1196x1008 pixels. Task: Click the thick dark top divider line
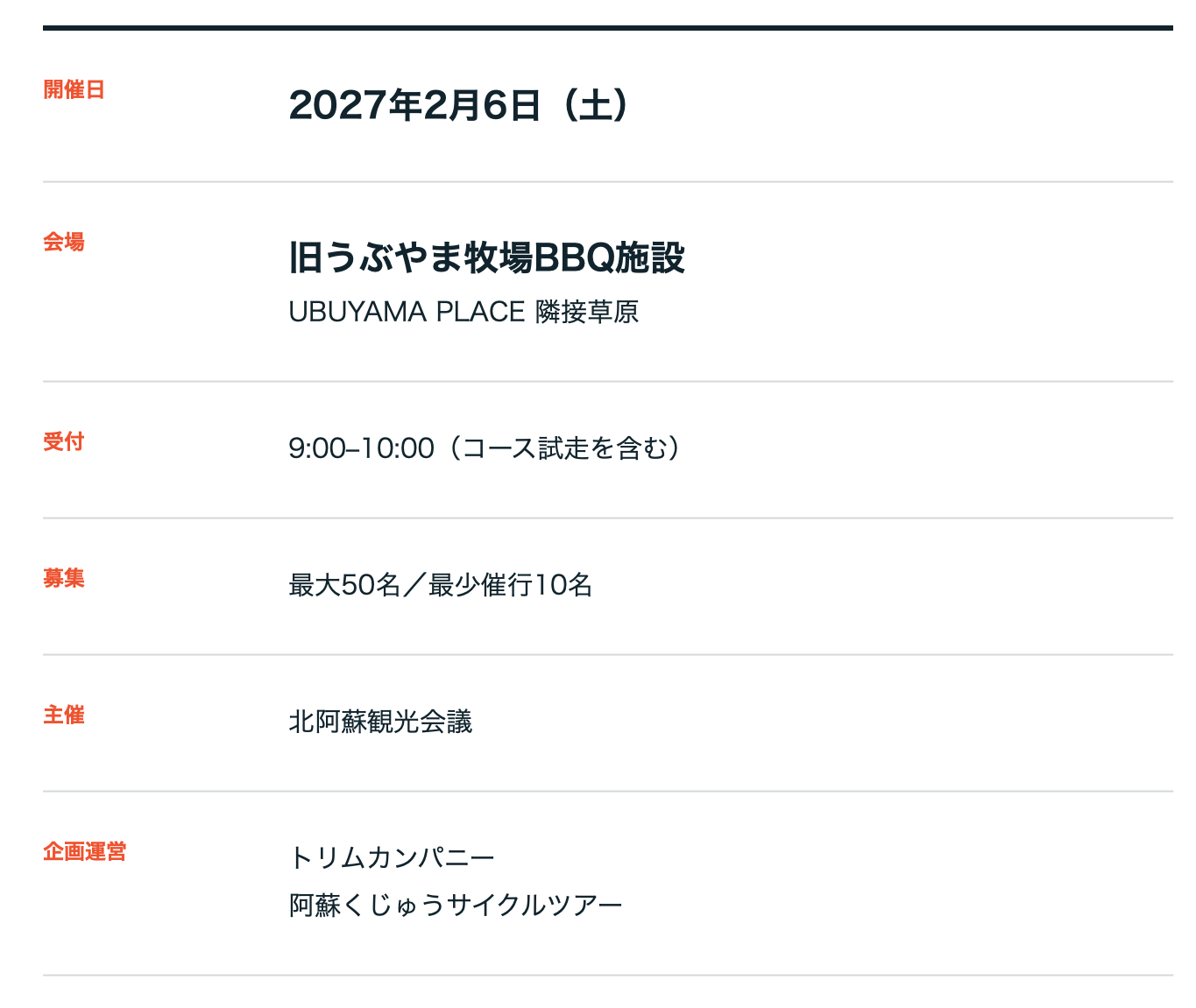(x=607, y=28)
